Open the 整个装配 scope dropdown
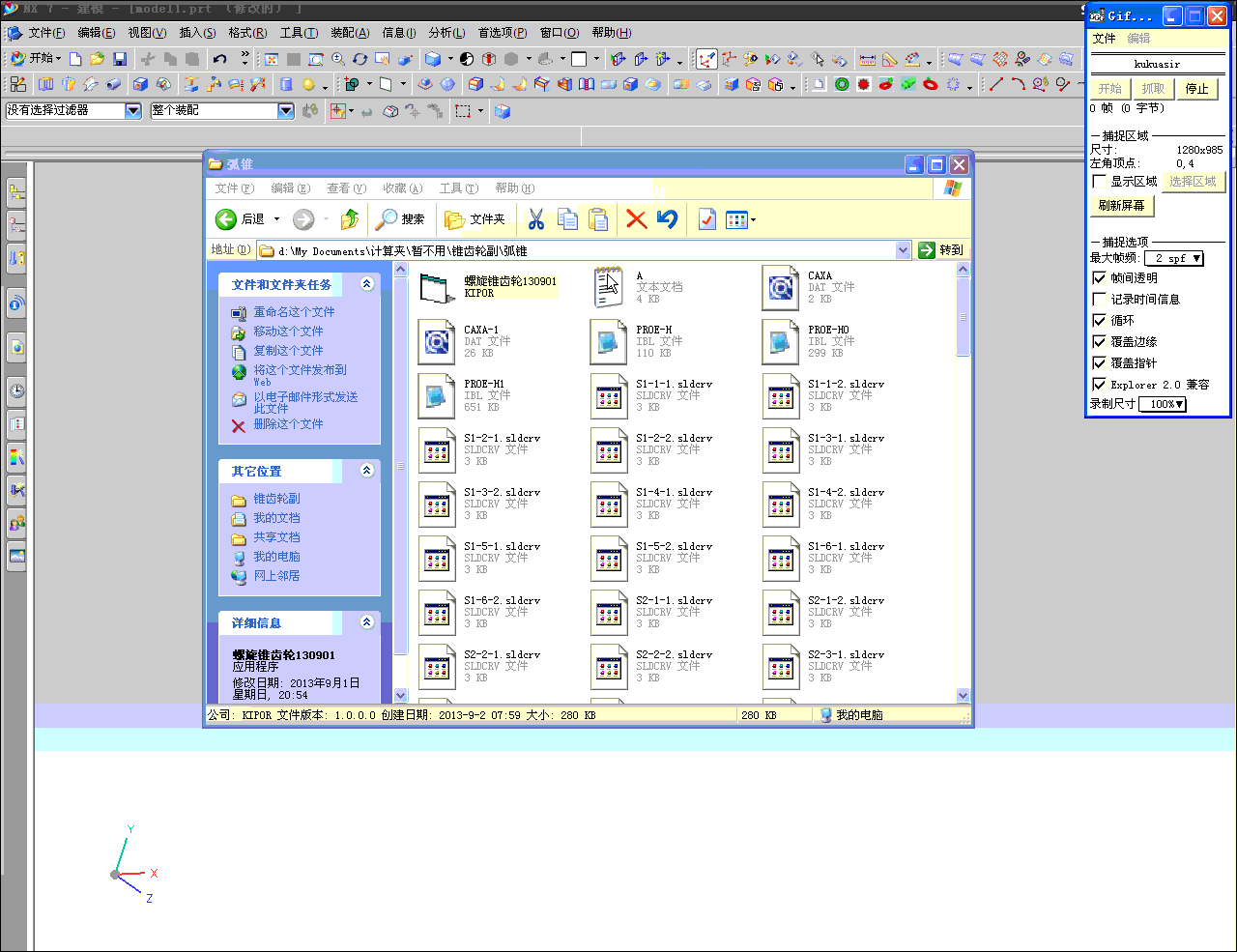The width and height of the screenshot is (1237, 952). [286, 110]
